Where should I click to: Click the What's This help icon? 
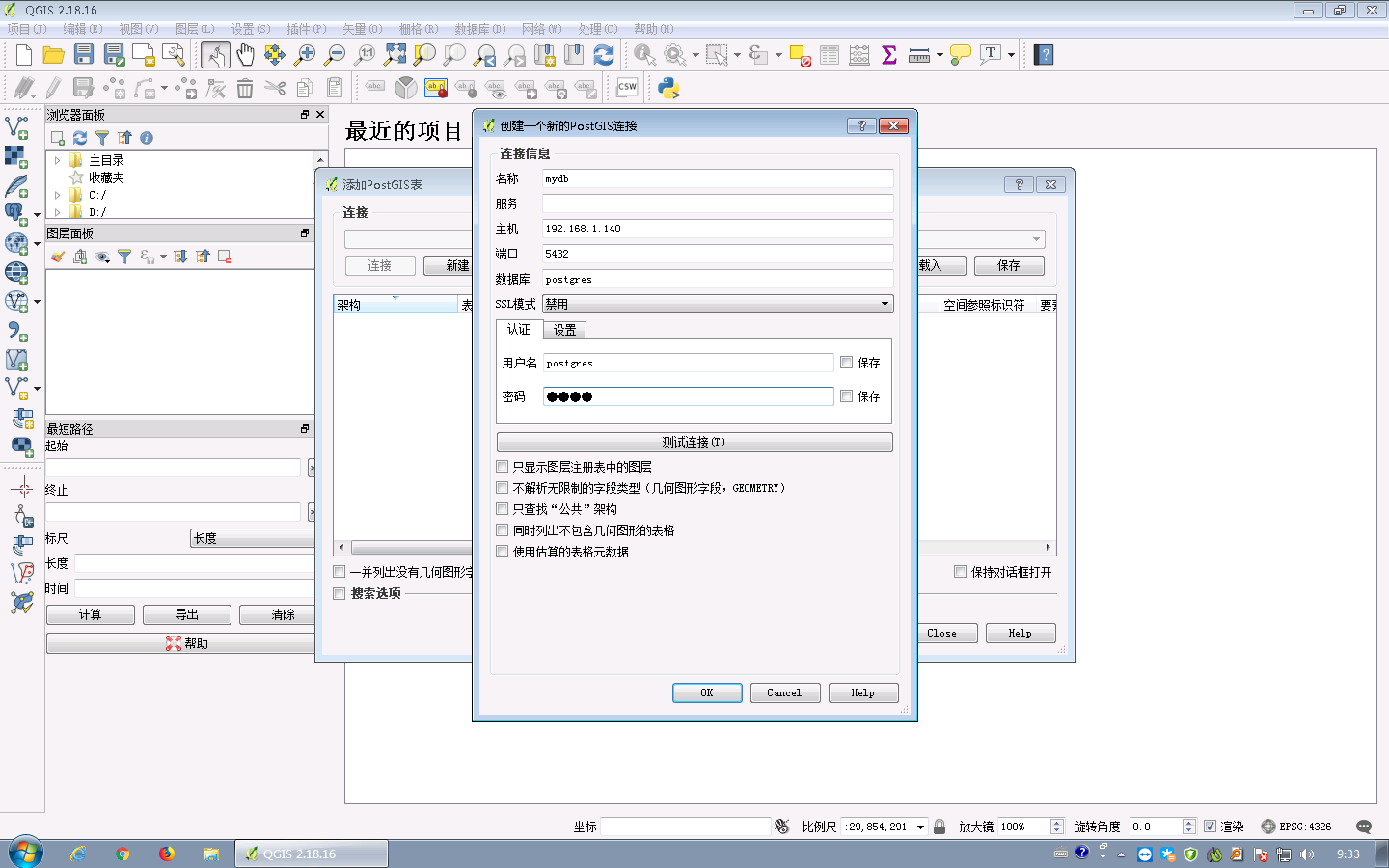[x=1044, y=55]
